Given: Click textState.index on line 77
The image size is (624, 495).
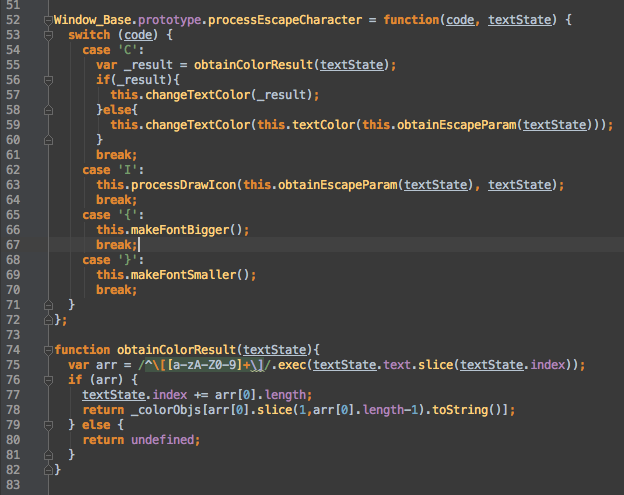Looking at the screenshot, I should click(x=135, y=395).
